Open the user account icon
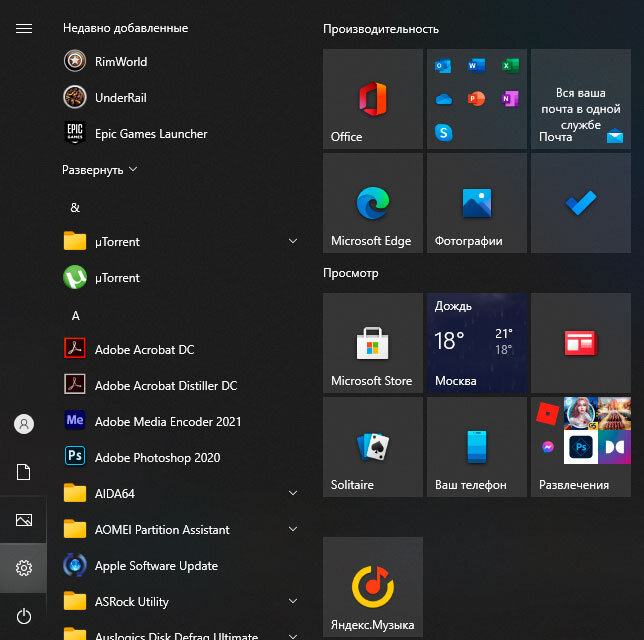This screenshot has width=644, height=640. tap(24, 424)
